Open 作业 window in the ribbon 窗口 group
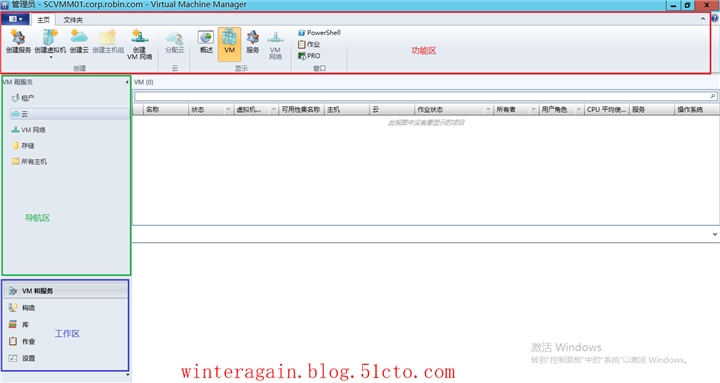720x383 pixels. pos(309,44)
